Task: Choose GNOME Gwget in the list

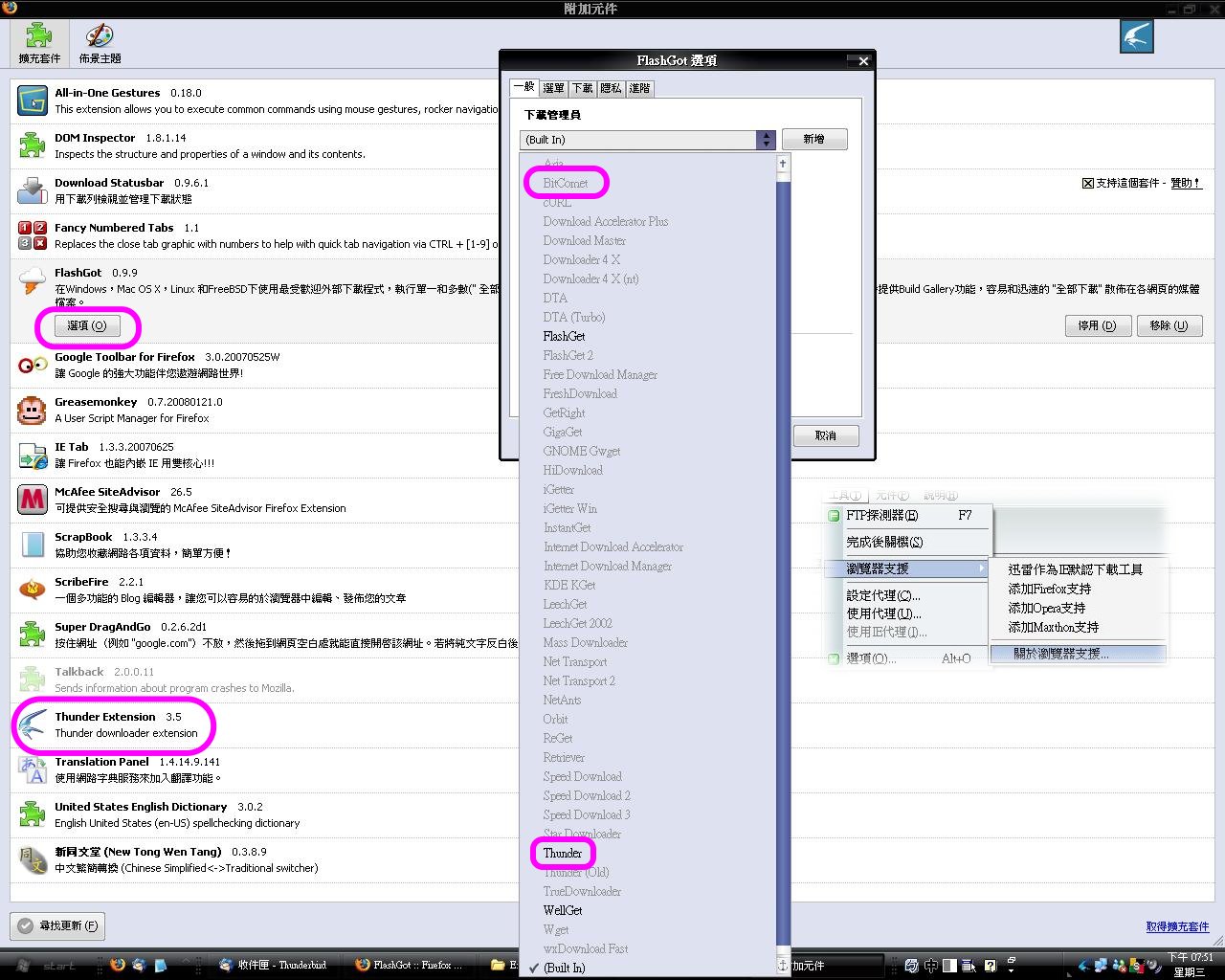Action: pos(582,451)
